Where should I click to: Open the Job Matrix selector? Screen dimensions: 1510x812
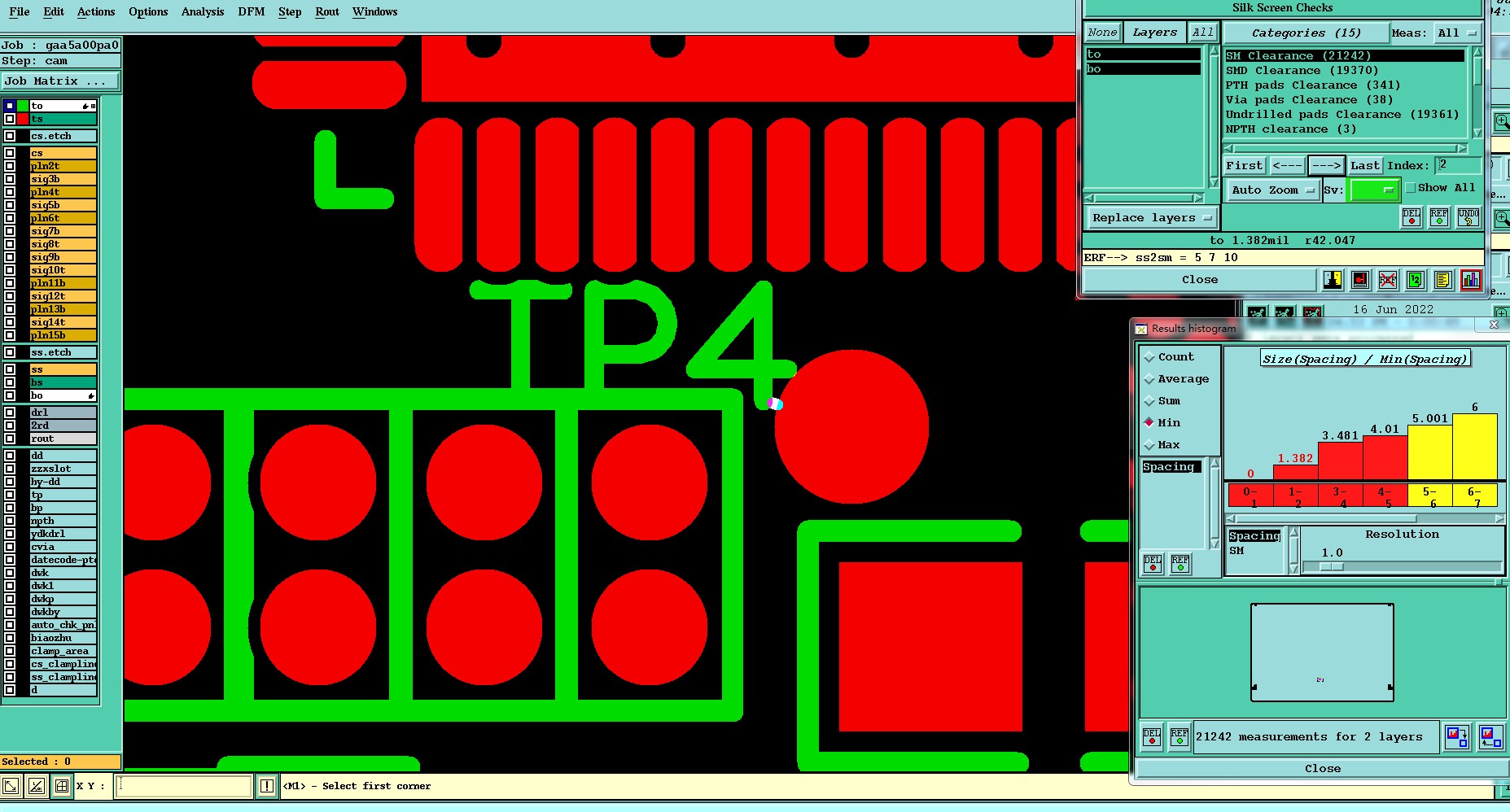pyautogui.click(x=60, y=81)
